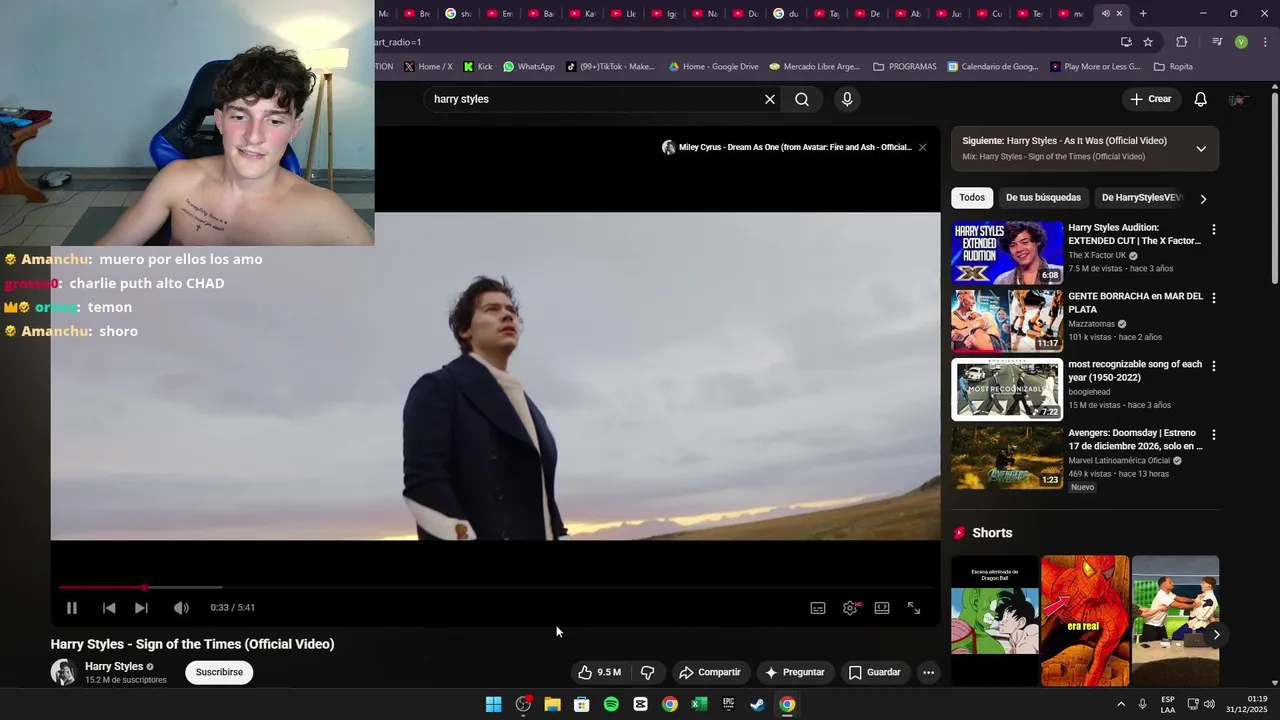
Task: Open Home / X bookmark
Action: [x=428, y=67]
